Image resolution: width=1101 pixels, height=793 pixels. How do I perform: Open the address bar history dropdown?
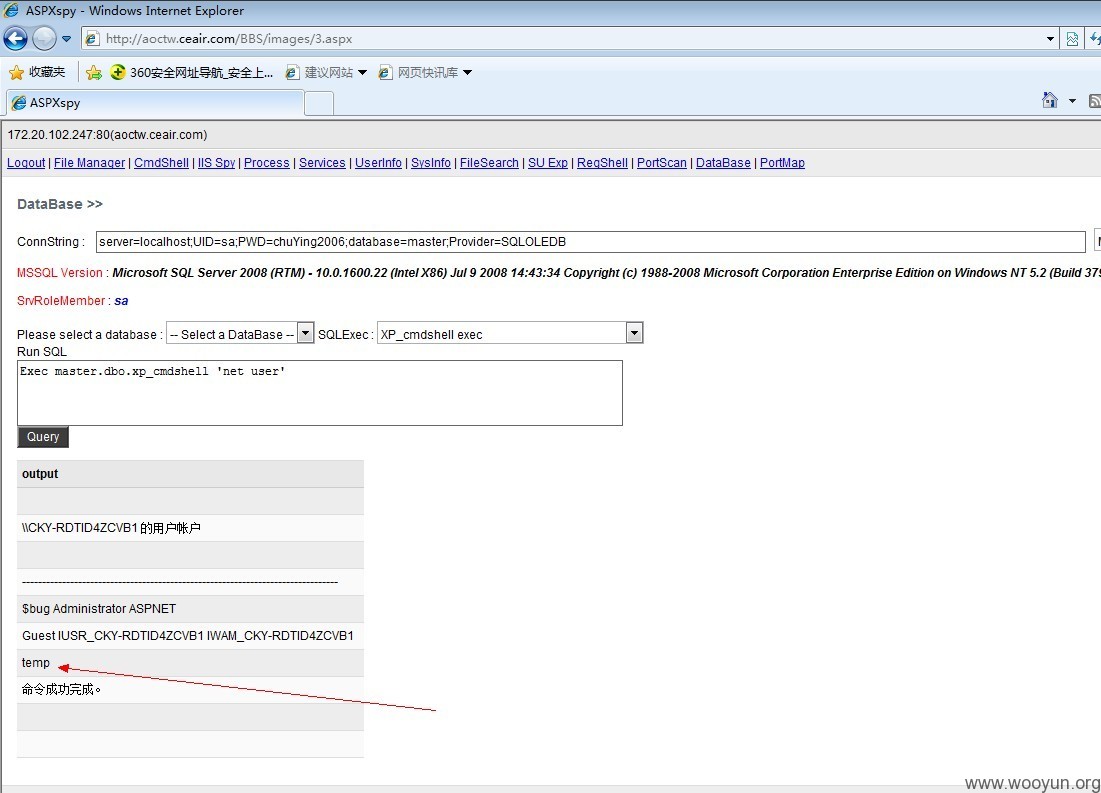tap(1050, 39)
